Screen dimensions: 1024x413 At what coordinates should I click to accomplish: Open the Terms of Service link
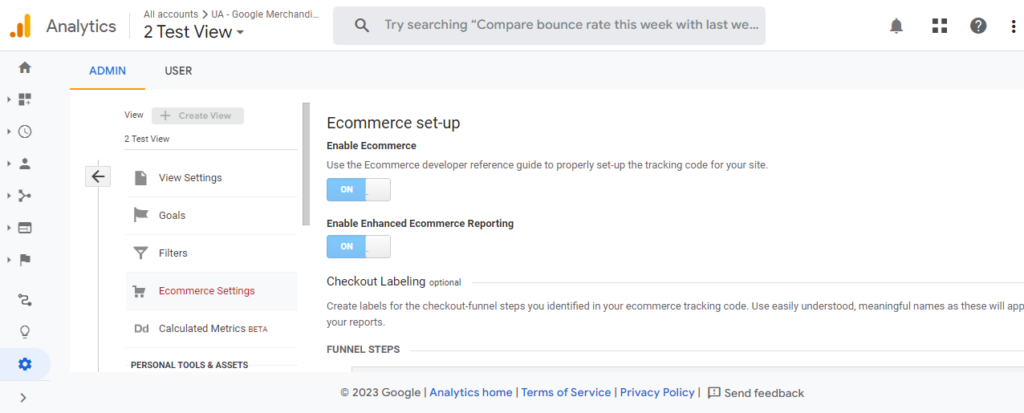tap(566, 393)
